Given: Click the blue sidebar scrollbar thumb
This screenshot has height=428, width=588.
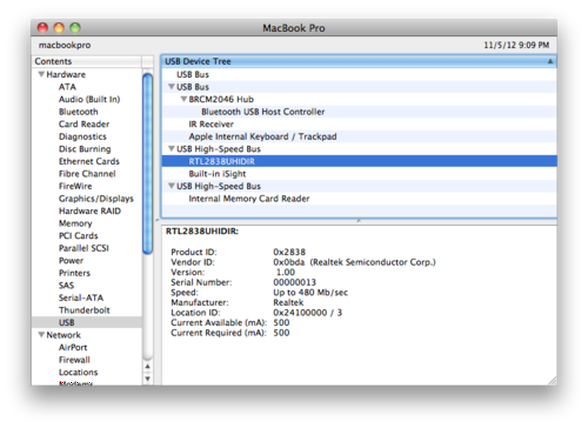Looking at the screenshot, I should [x=148, y=164].
